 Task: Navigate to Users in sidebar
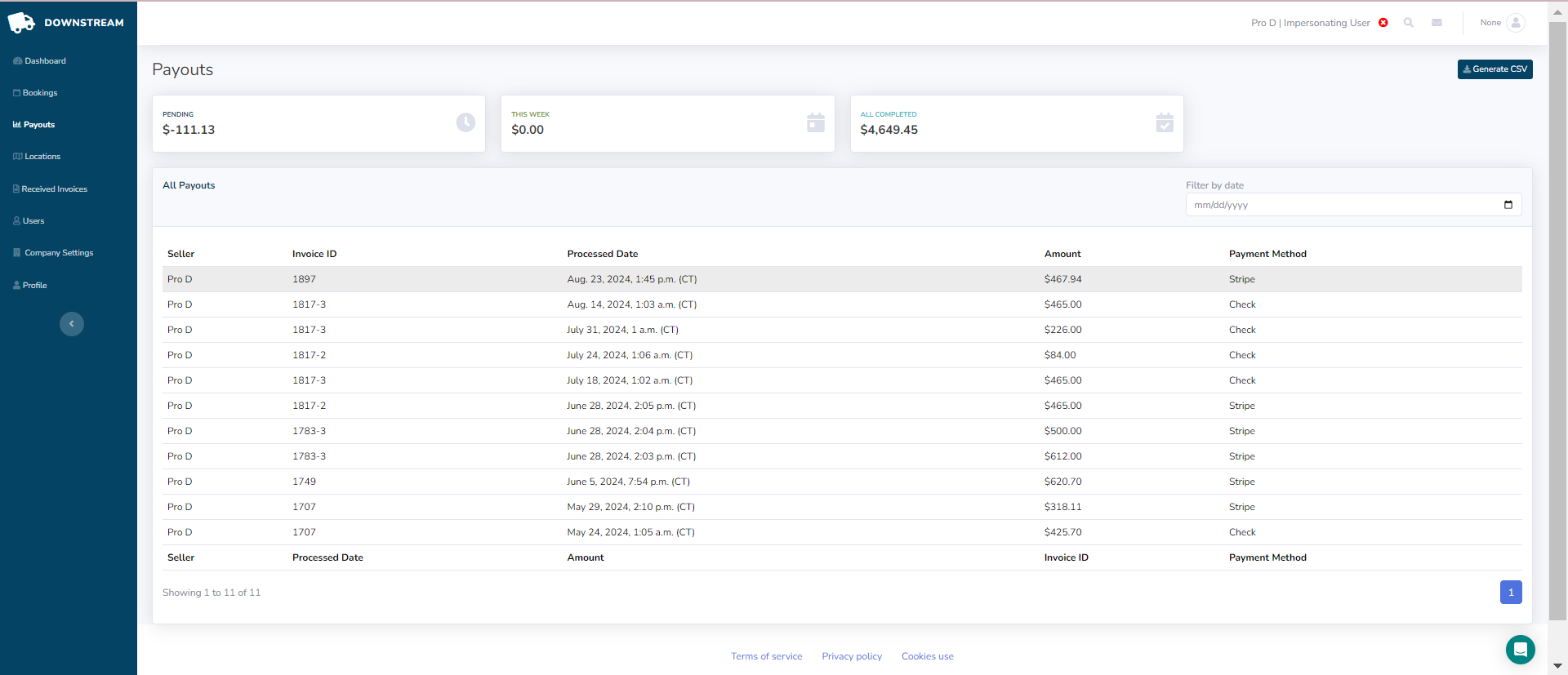(29, 221)
